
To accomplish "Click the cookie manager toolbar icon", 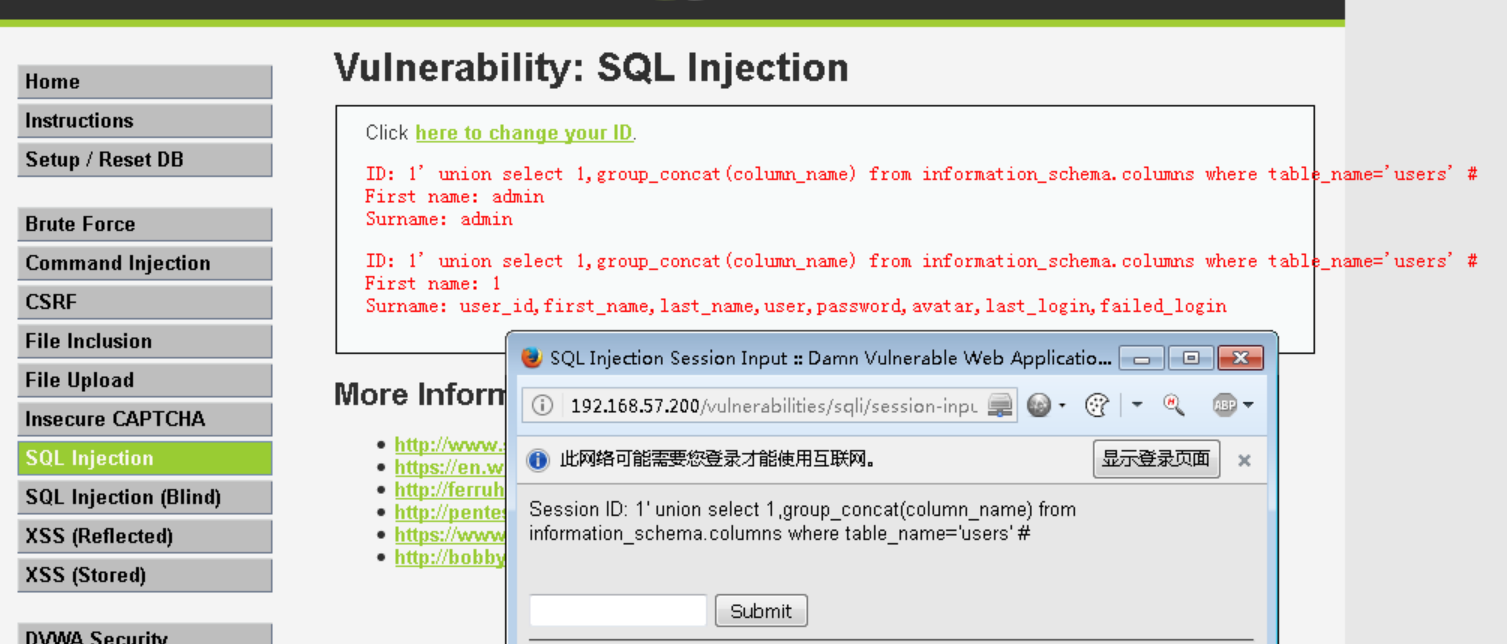I will pyautogui.click(x=1097, y=405).
